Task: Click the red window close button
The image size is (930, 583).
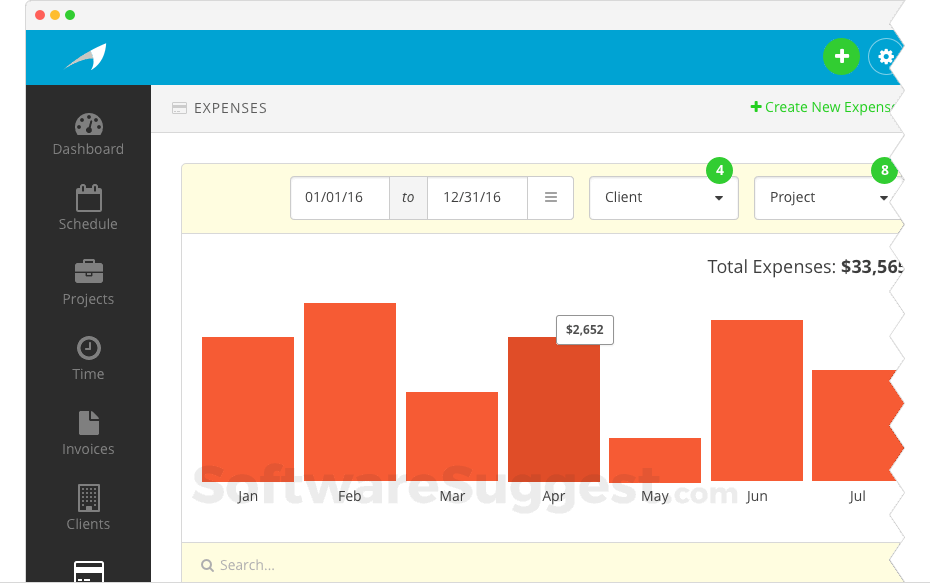Action: 40,15
